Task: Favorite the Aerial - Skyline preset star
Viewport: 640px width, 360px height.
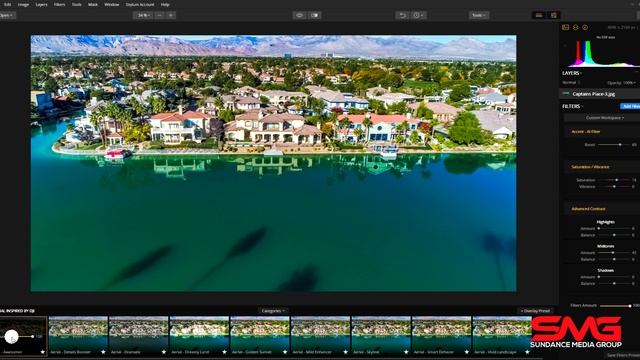Action: [x=406, y=352]
